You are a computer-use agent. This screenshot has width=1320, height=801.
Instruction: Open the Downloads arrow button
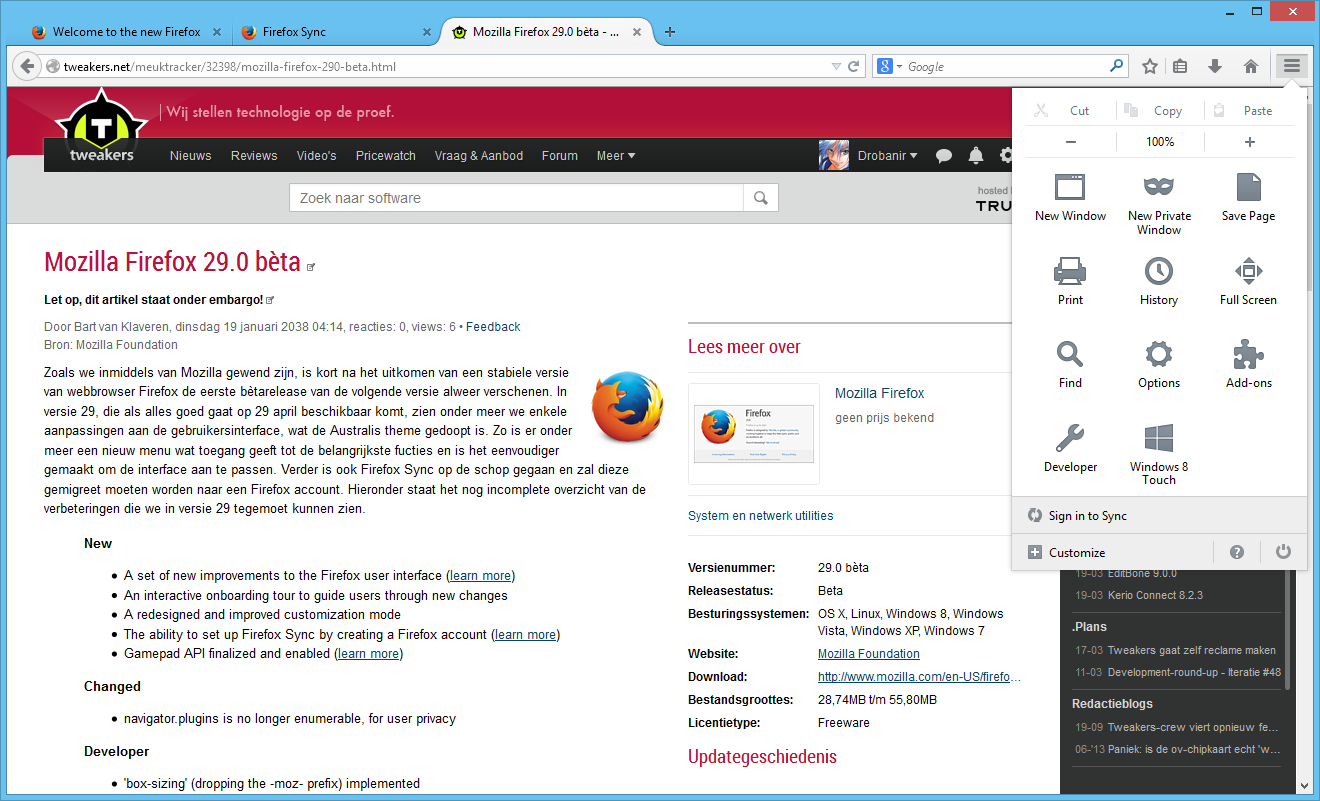(1215, 66)
